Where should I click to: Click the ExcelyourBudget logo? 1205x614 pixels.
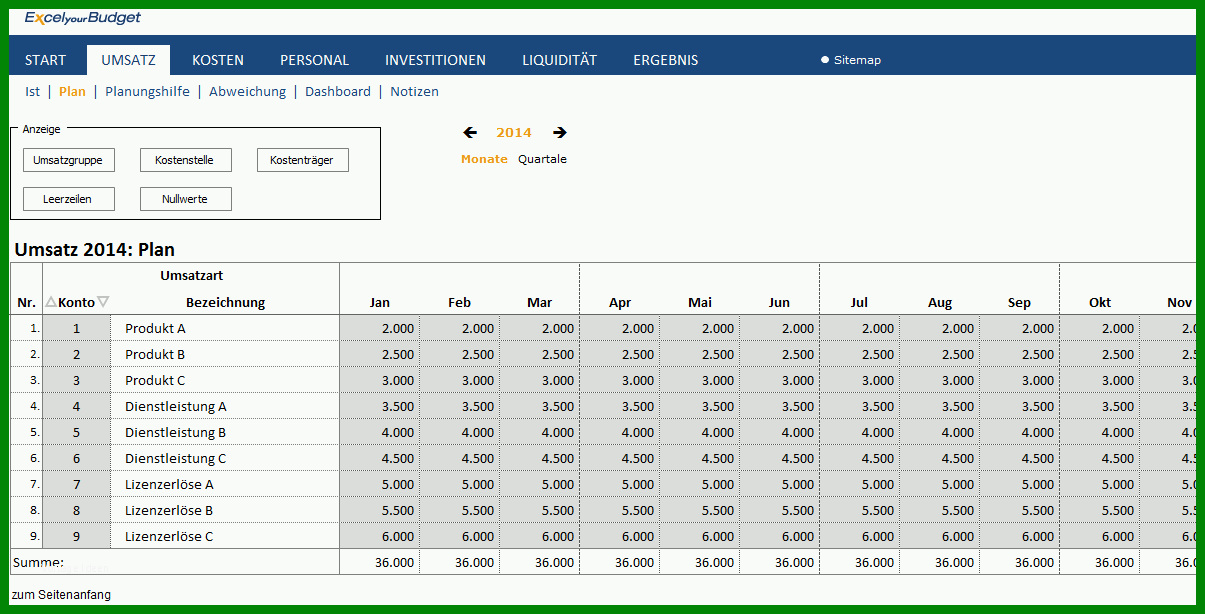coord(83,18)
